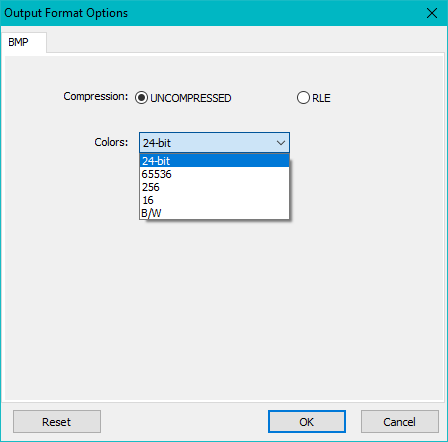Click the Colors combo box showing 24-bit

tap(214, 143)
